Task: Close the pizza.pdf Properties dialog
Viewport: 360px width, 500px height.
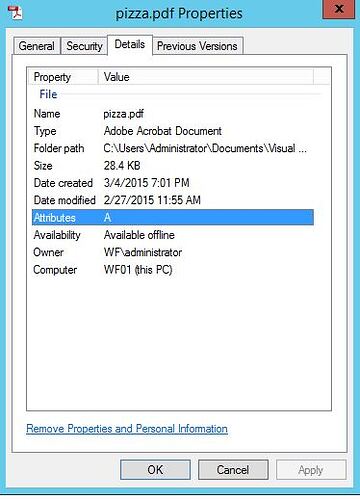Action: tap(338, 9)
